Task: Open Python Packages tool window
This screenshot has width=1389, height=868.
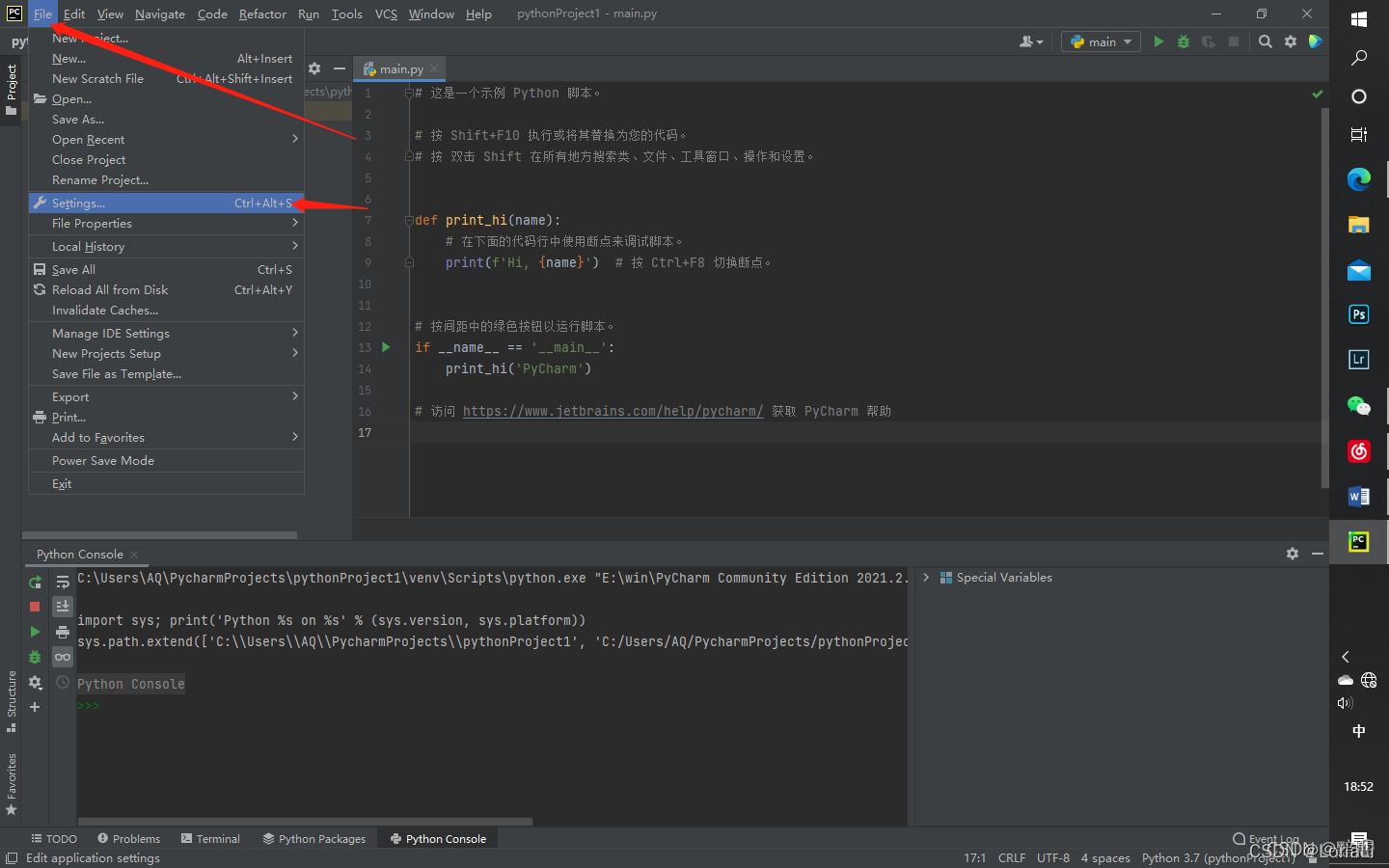Action: (x=314, y=839)
